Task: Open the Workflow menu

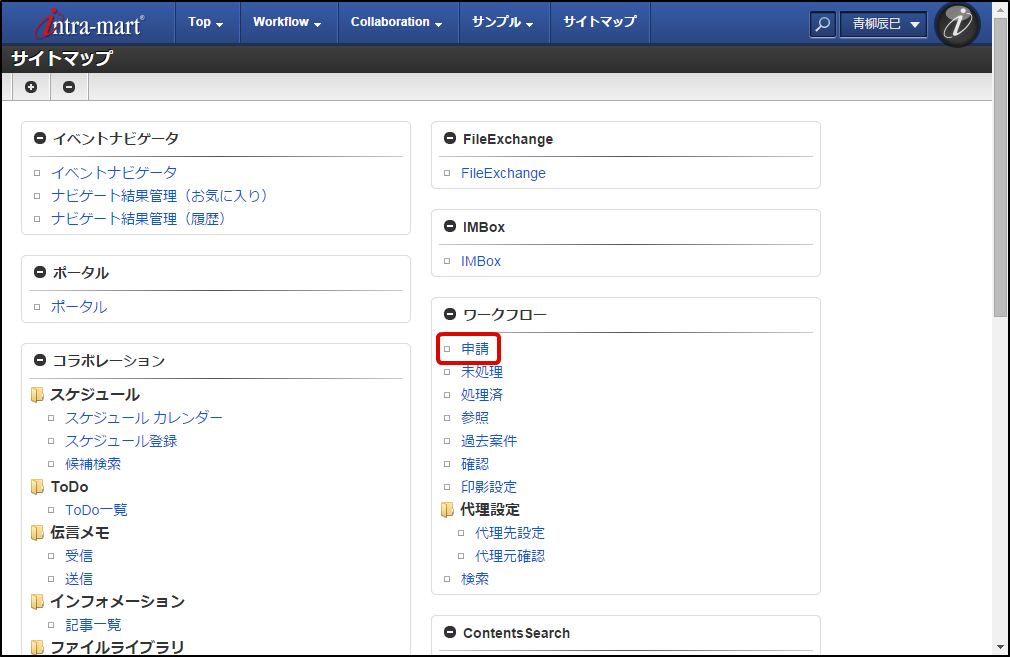Action: coord(287,22)
